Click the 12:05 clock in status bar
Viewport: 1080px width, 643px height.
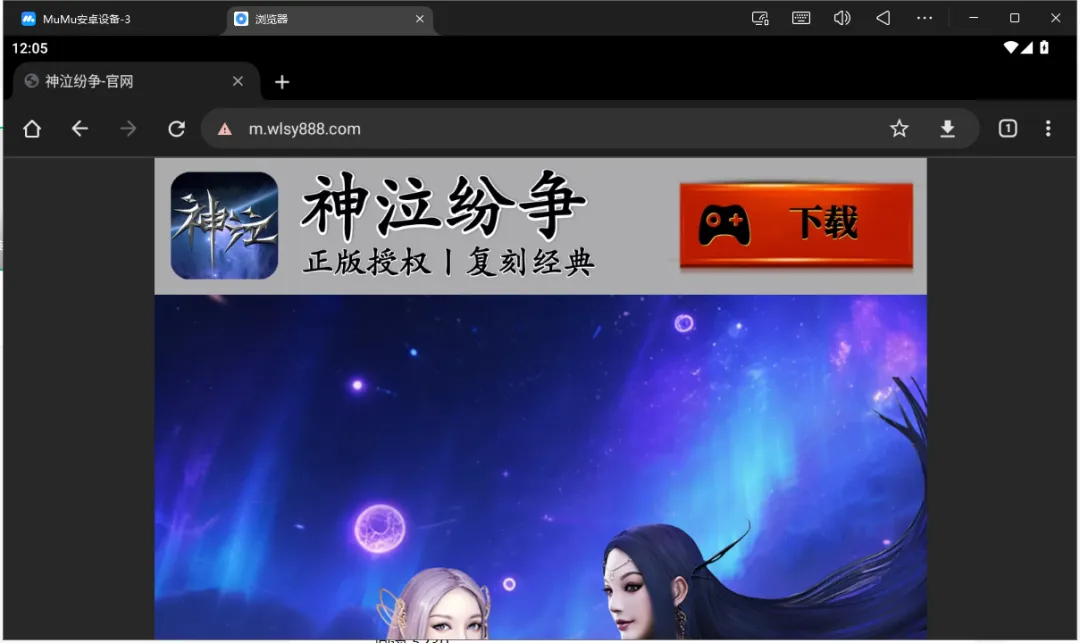click(30, 49)
